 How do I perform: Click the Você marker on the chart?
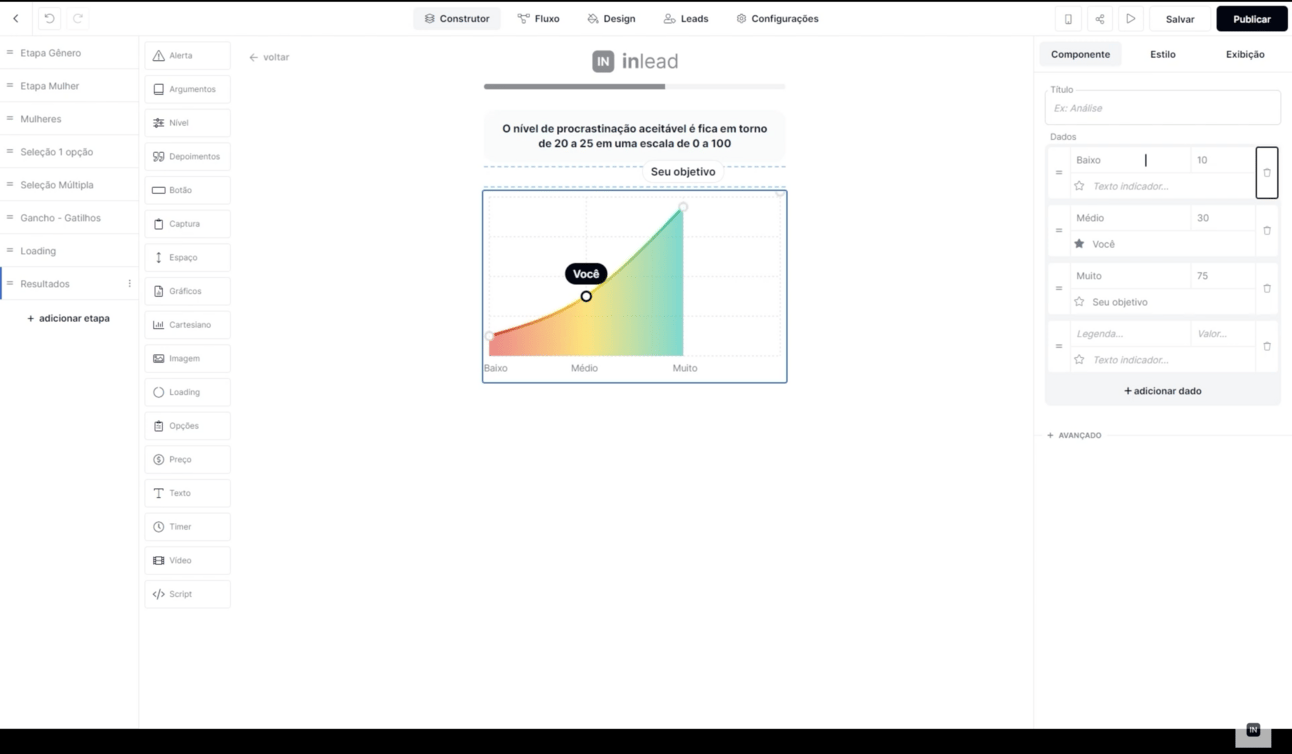pyautogui.click(x=586, y=274)
